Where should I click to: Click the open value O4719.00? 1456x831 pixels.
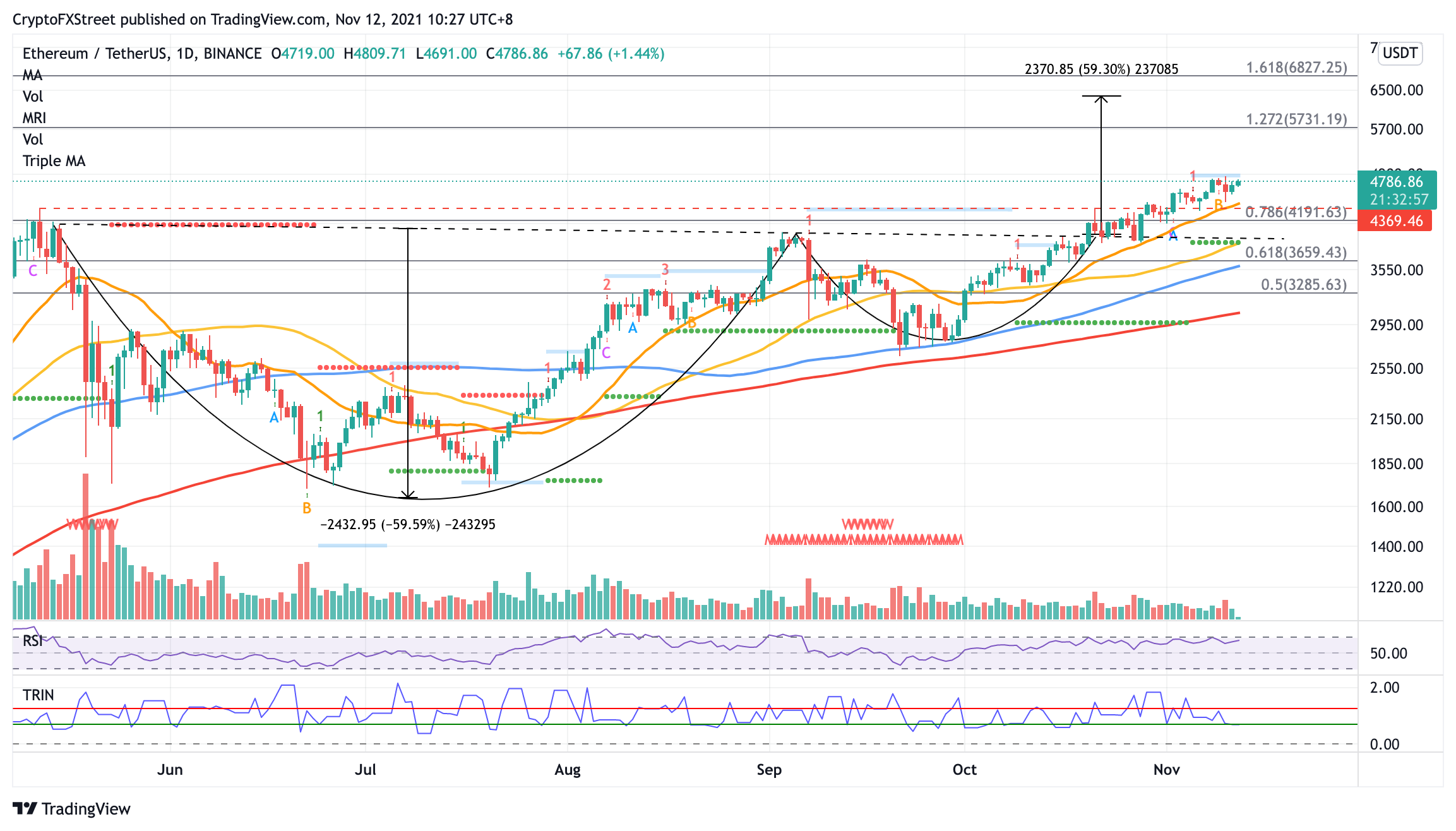pyautogui.click(x=303, y=54)
